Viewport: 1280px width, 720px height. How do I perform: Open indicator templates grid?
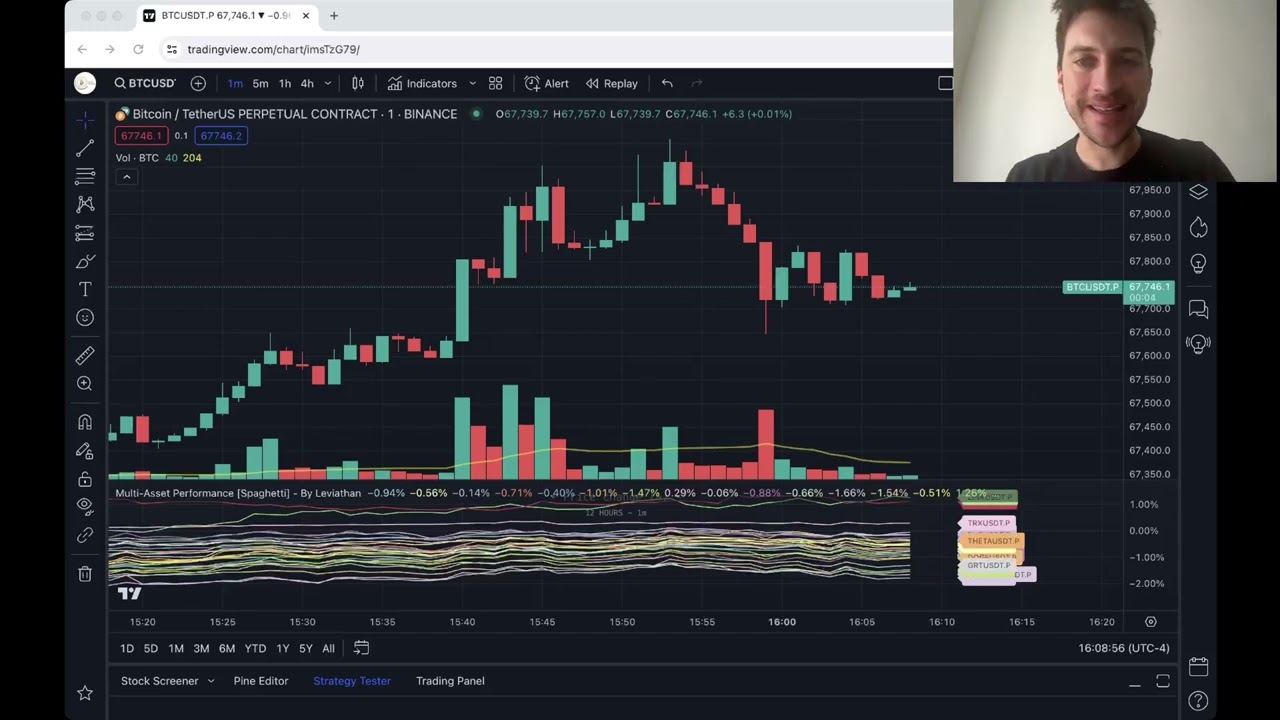pyautogui.click(x=495, y=83)
